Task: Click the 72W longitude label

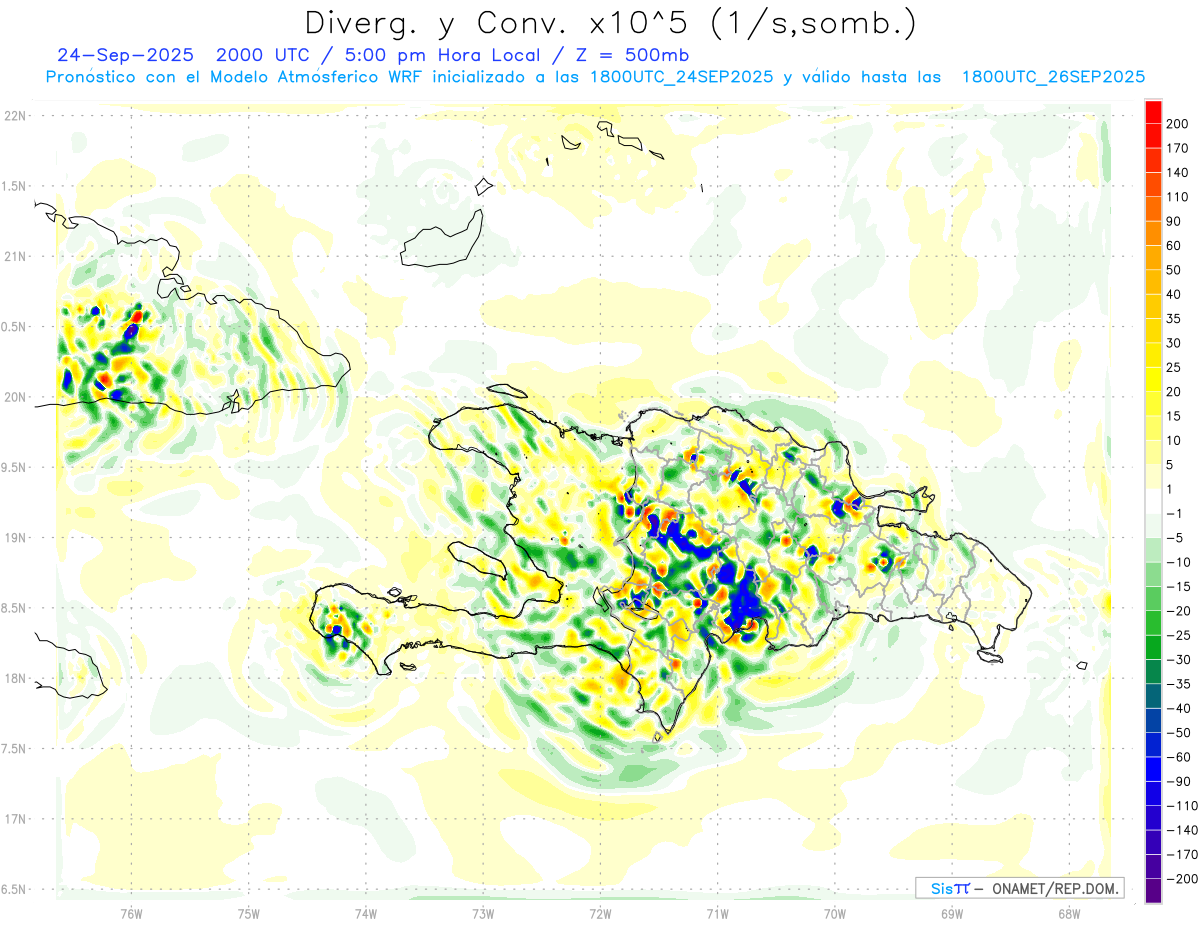Action: (x=600, y=913)
